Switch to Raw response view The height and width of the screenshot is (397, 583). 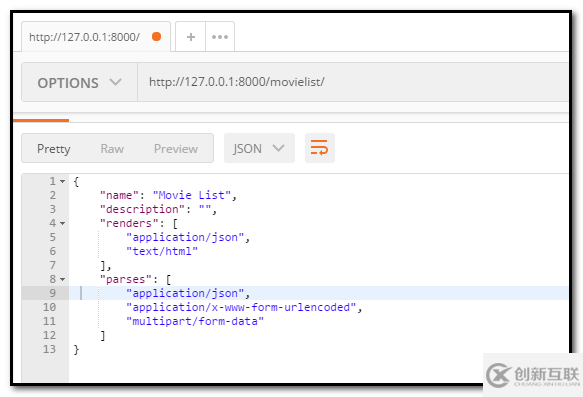pos(112,149)
